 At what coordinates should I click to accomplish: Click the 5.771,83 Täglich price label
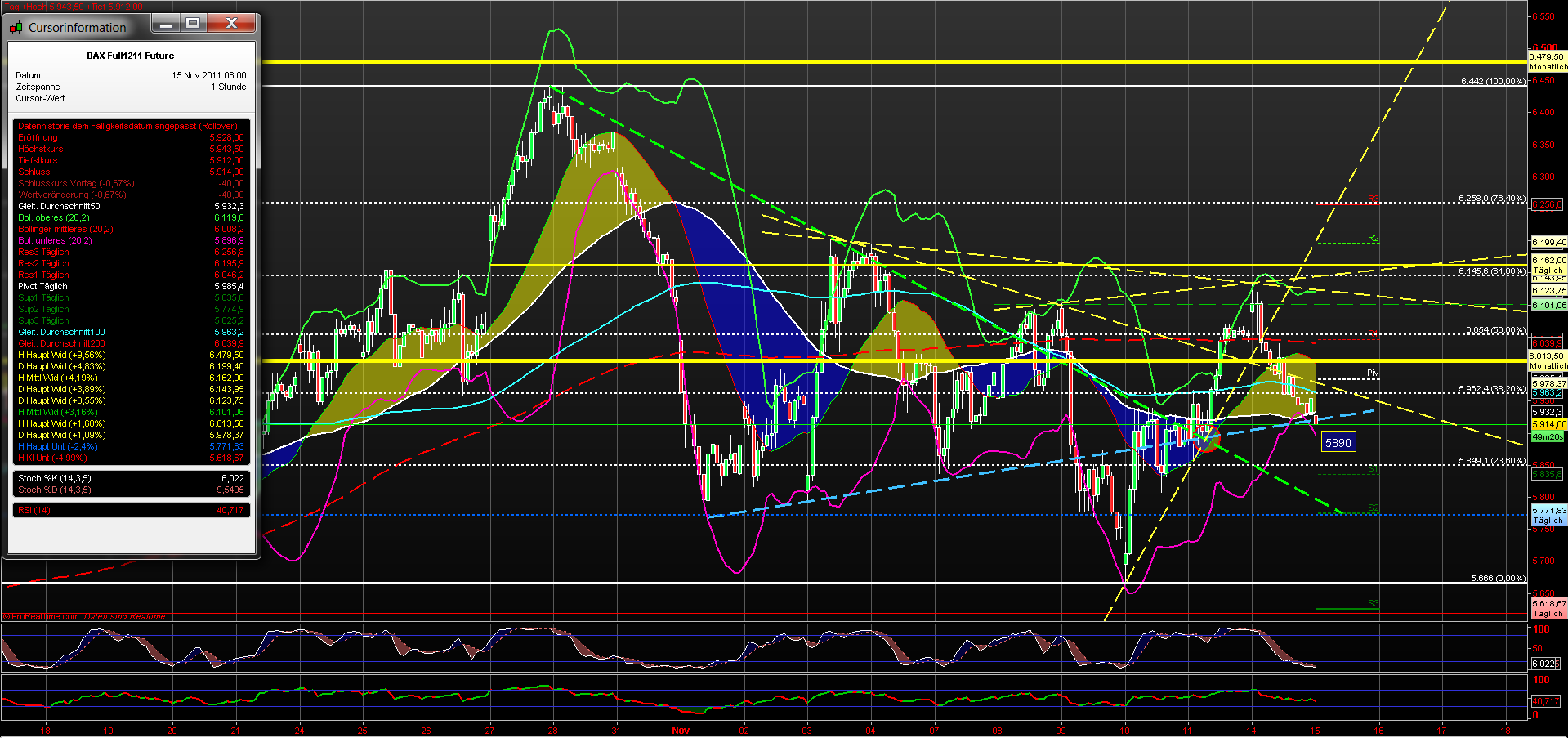coord(1549,513)
